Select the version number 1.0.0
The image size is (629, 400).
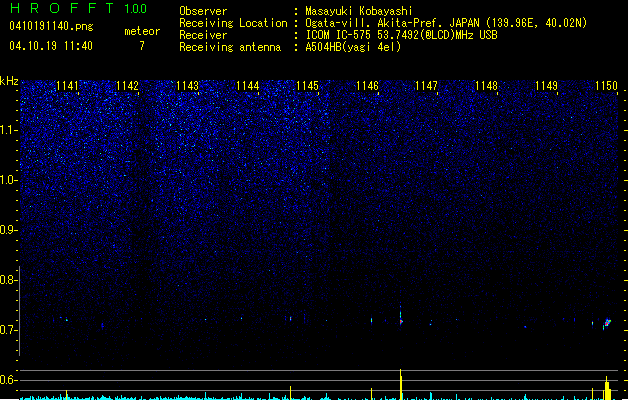136,9
